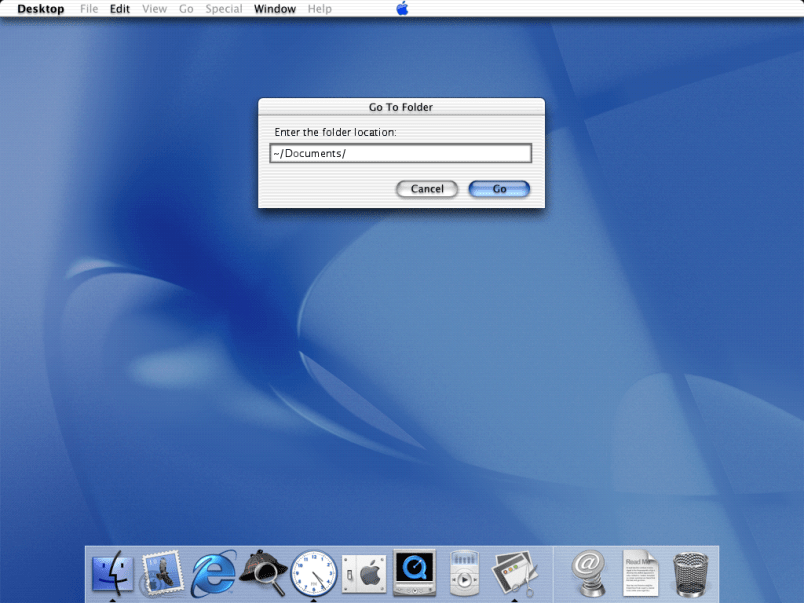Screen dimensions: 804x603
Task: Open the Window menu
Action: point(274,9)
